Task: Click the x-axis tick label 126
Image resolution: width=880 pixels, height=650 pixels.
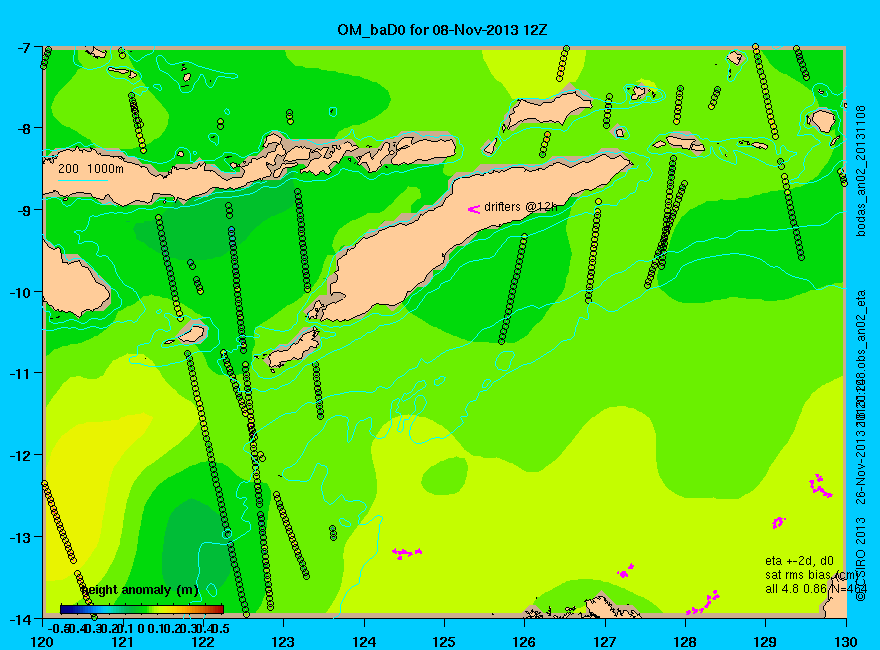Action: [525, 641]
